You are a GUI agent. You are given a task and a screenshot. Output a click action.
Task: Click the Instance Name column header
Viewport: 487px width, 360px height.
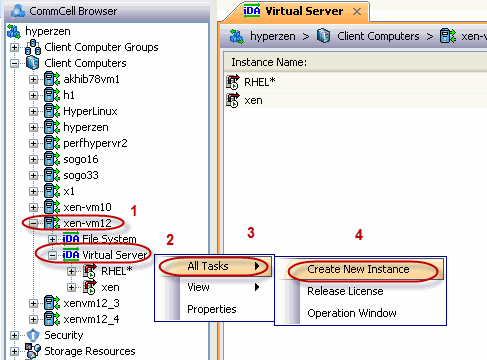(355, 62)
